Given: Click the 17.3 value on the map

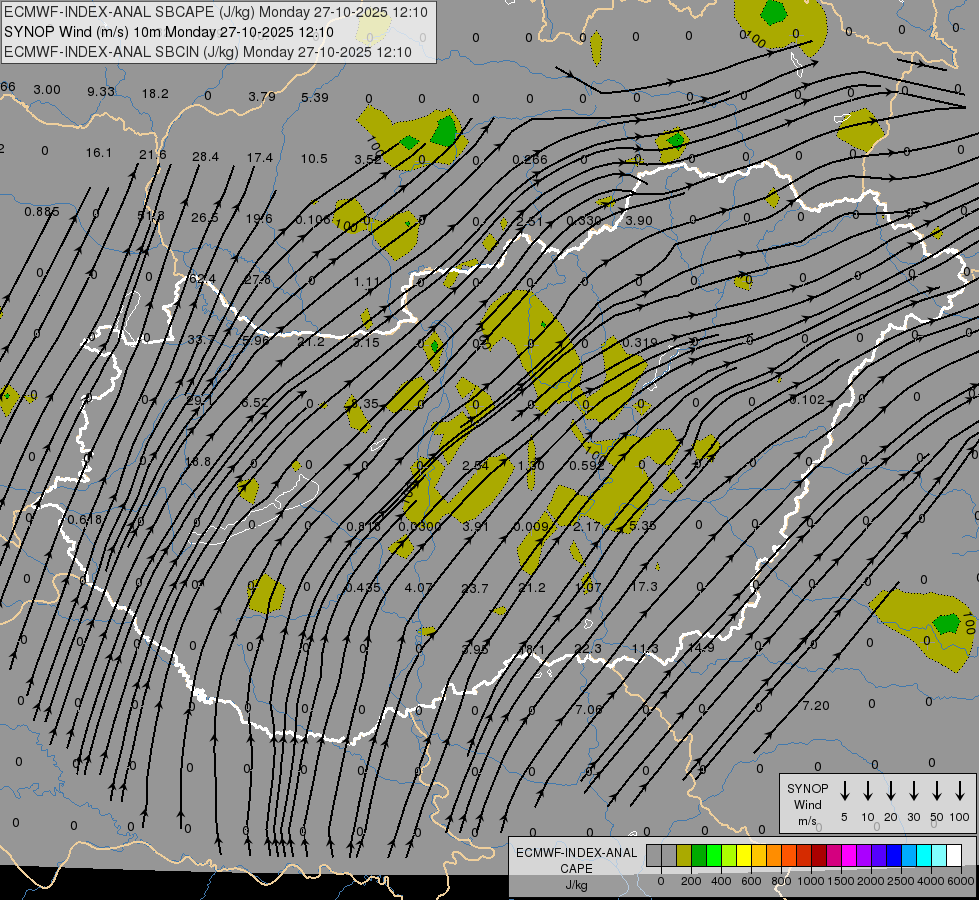Looking at the screenshot, I should coord(644,586).
